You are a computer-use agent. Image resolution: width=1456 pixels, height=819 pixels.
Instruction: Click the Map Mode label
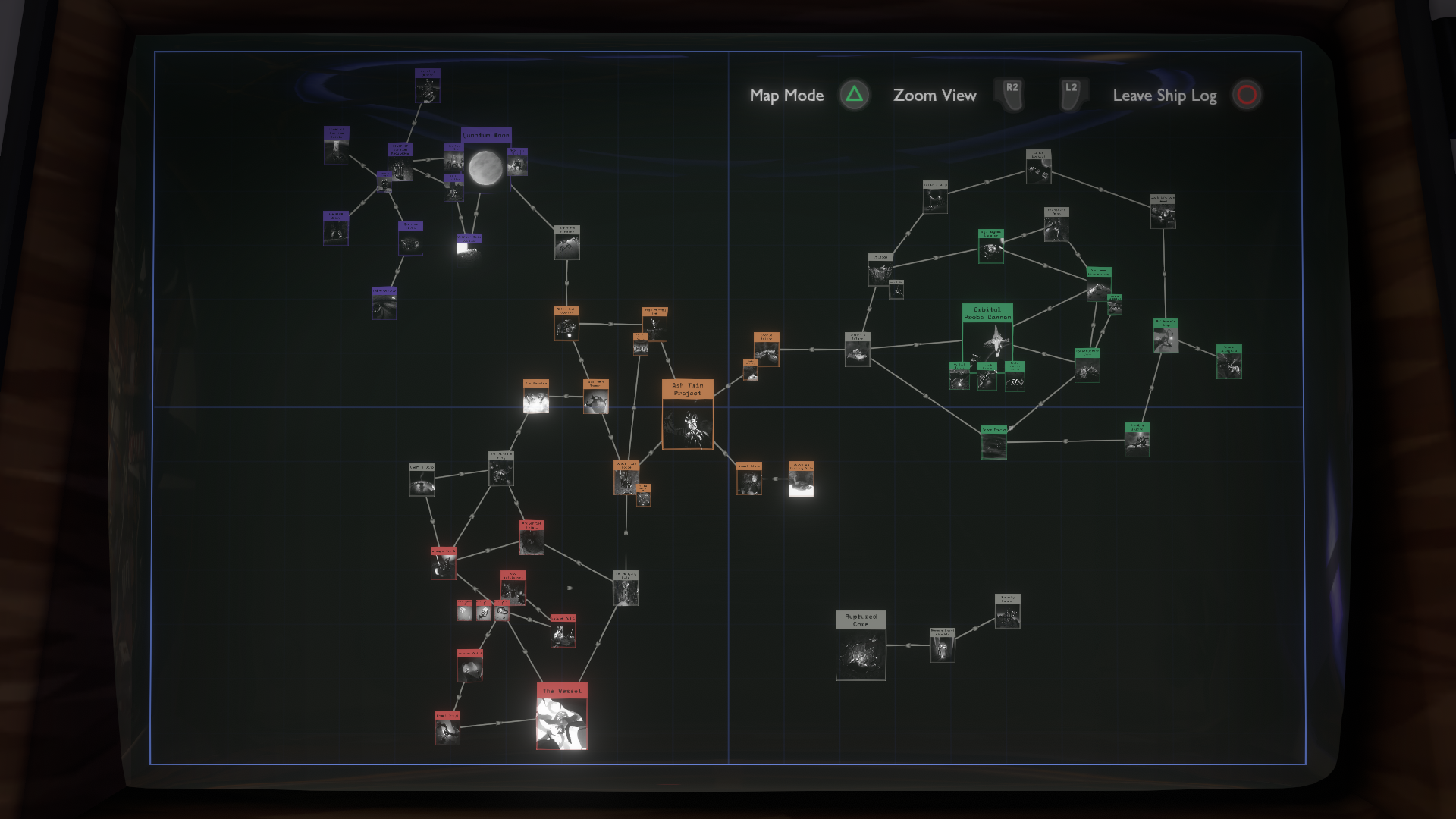point(786,96)
